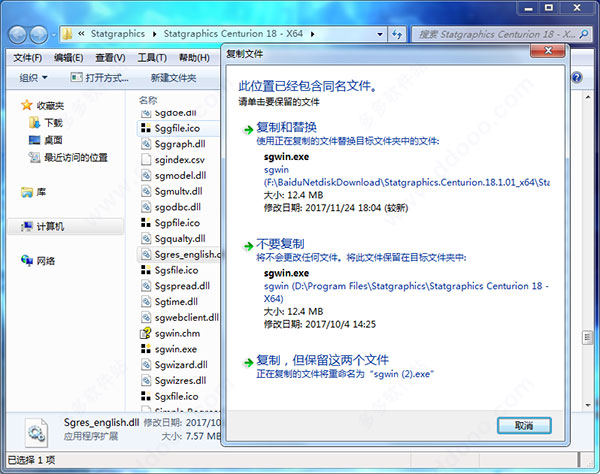Click the 桌面 desktop icon in favorites
This screenshot has width=600, height=474.
click(34, 140)
